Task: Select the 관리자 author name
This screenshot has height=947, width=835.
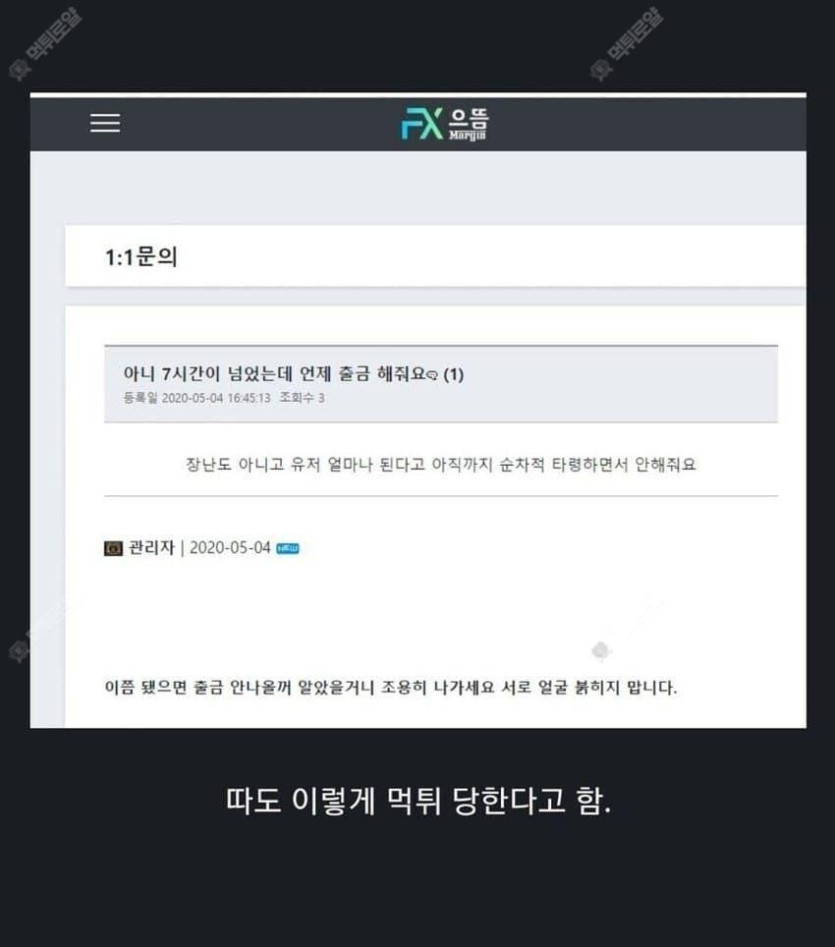Action: [152, 547]
